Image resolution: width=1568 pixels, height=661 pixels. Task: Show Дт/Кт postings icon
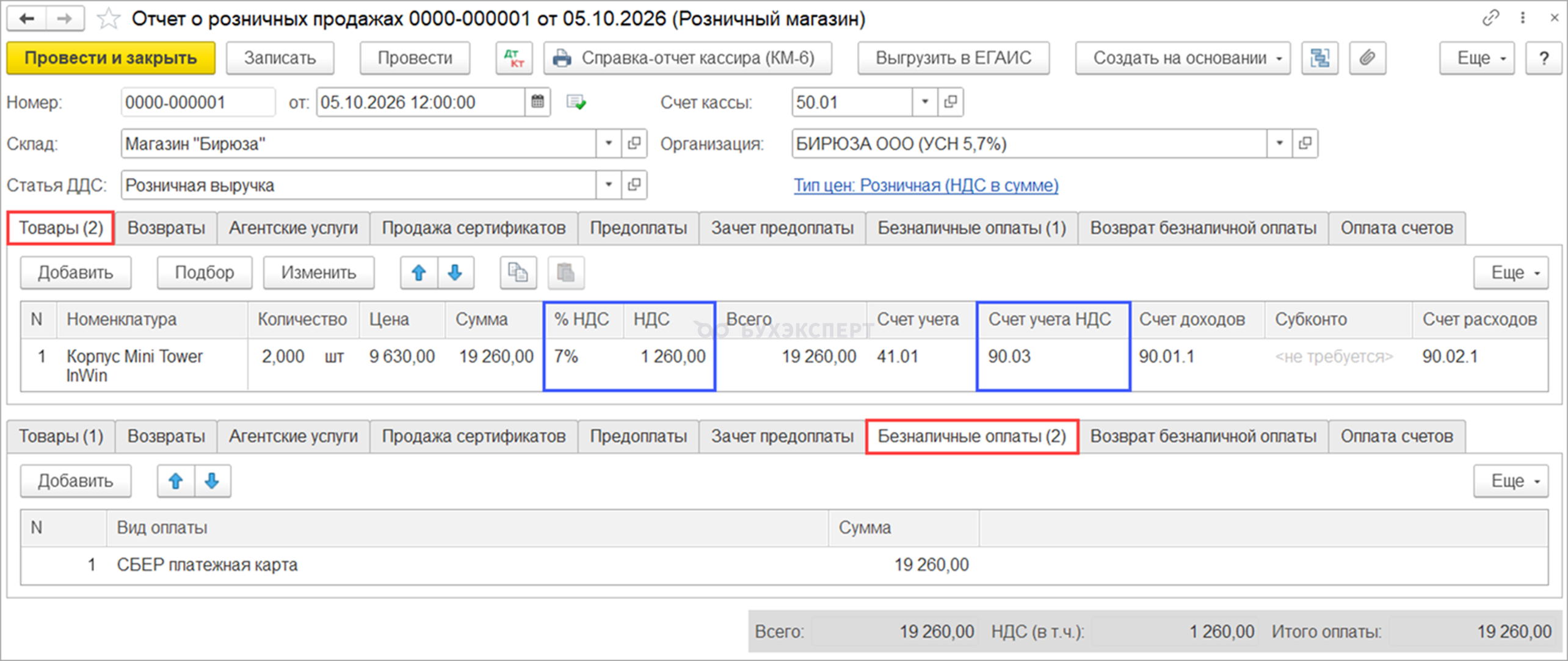pos(514,58)
